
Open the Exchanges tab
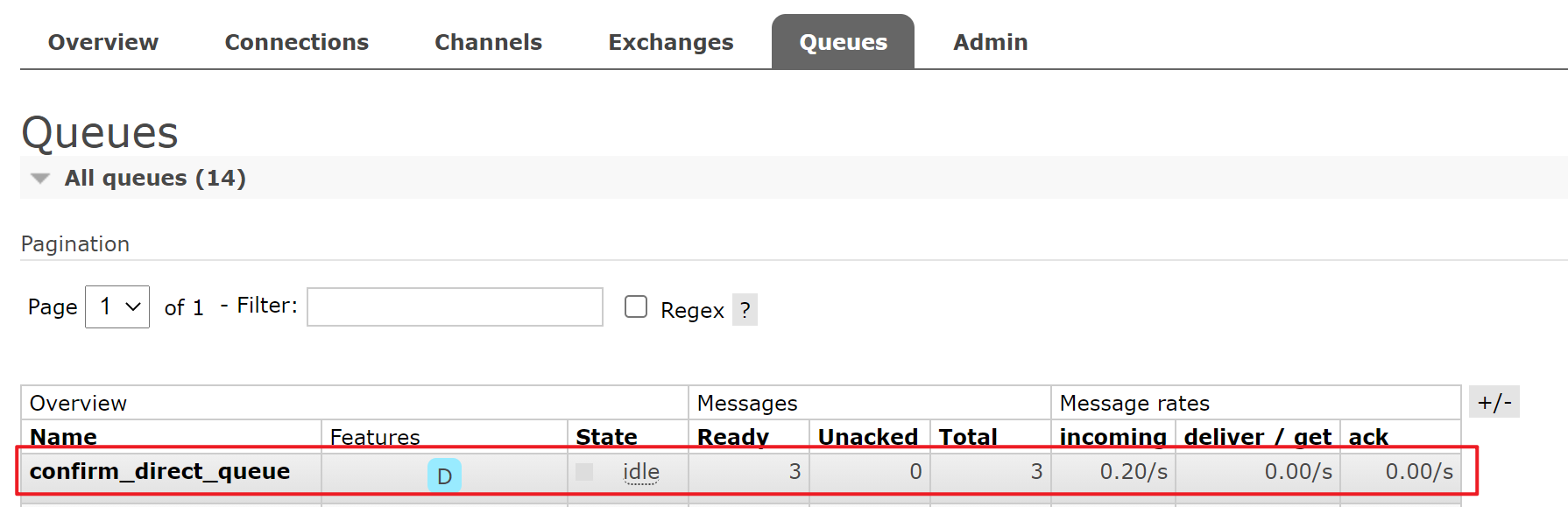pyautogui.click(x=670, y=42)
